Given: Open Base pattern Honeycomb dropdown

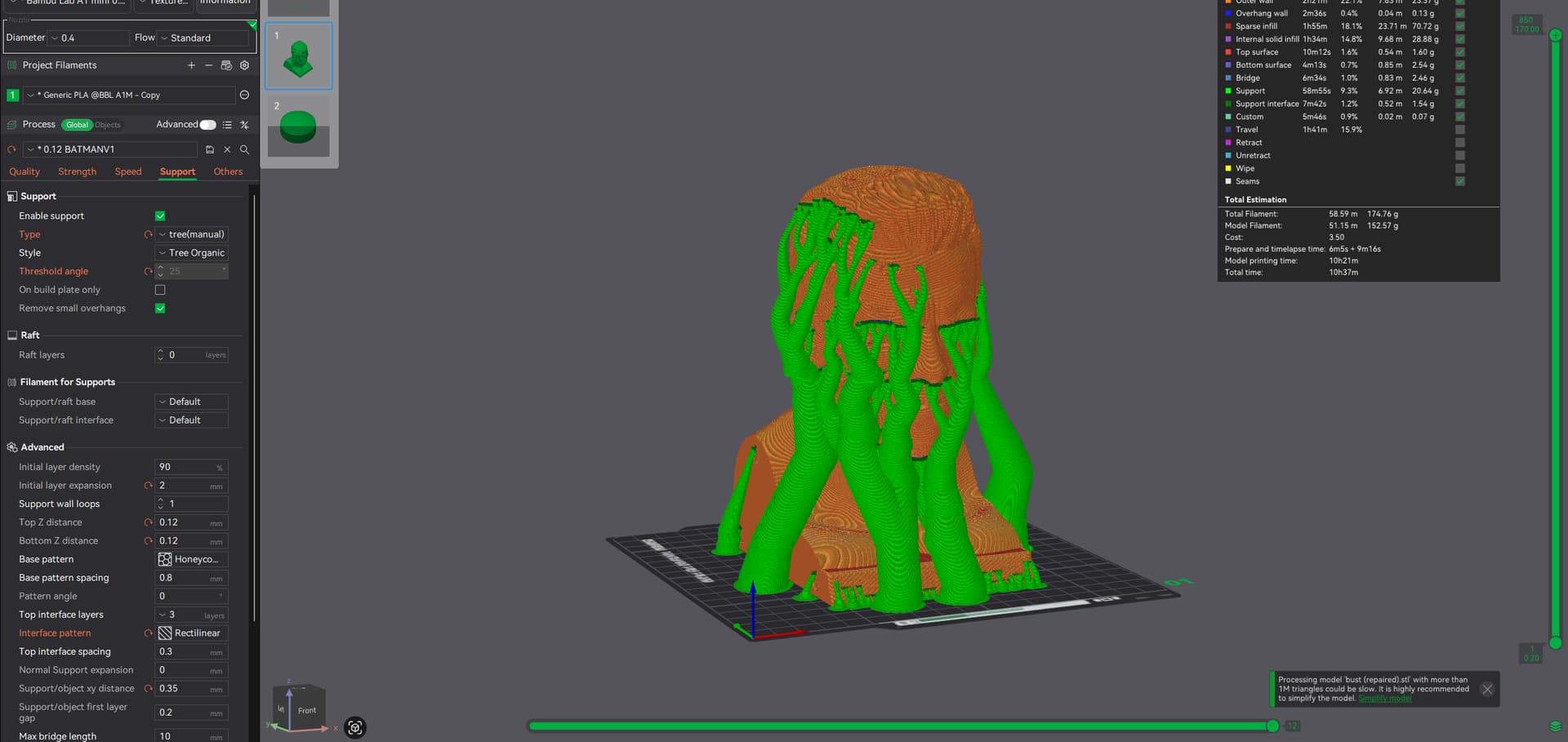Looking at the screenshot, I should (192, 559).
